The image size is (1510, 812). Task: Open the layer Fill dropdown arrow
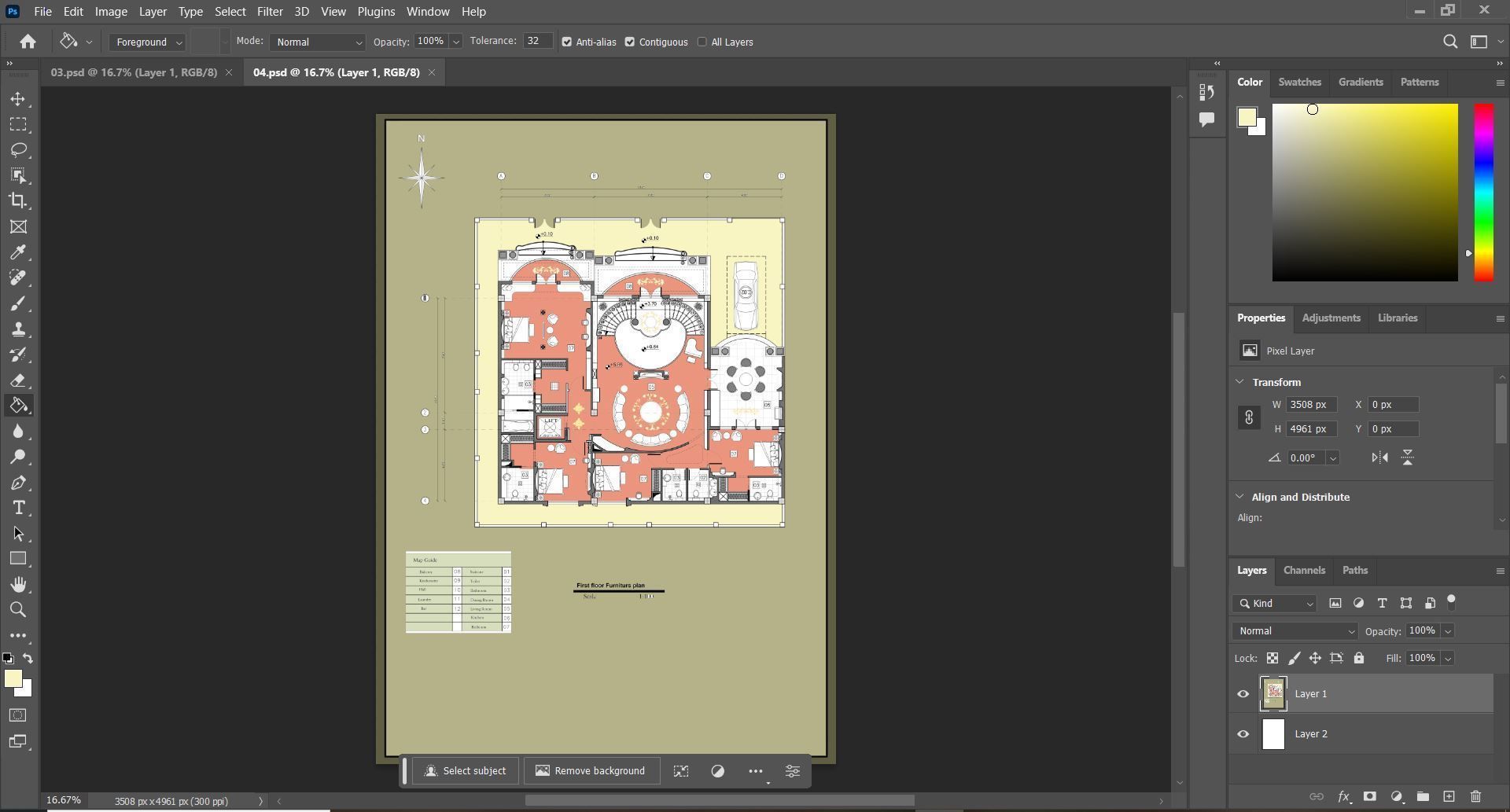click(x=1447, y=659)
